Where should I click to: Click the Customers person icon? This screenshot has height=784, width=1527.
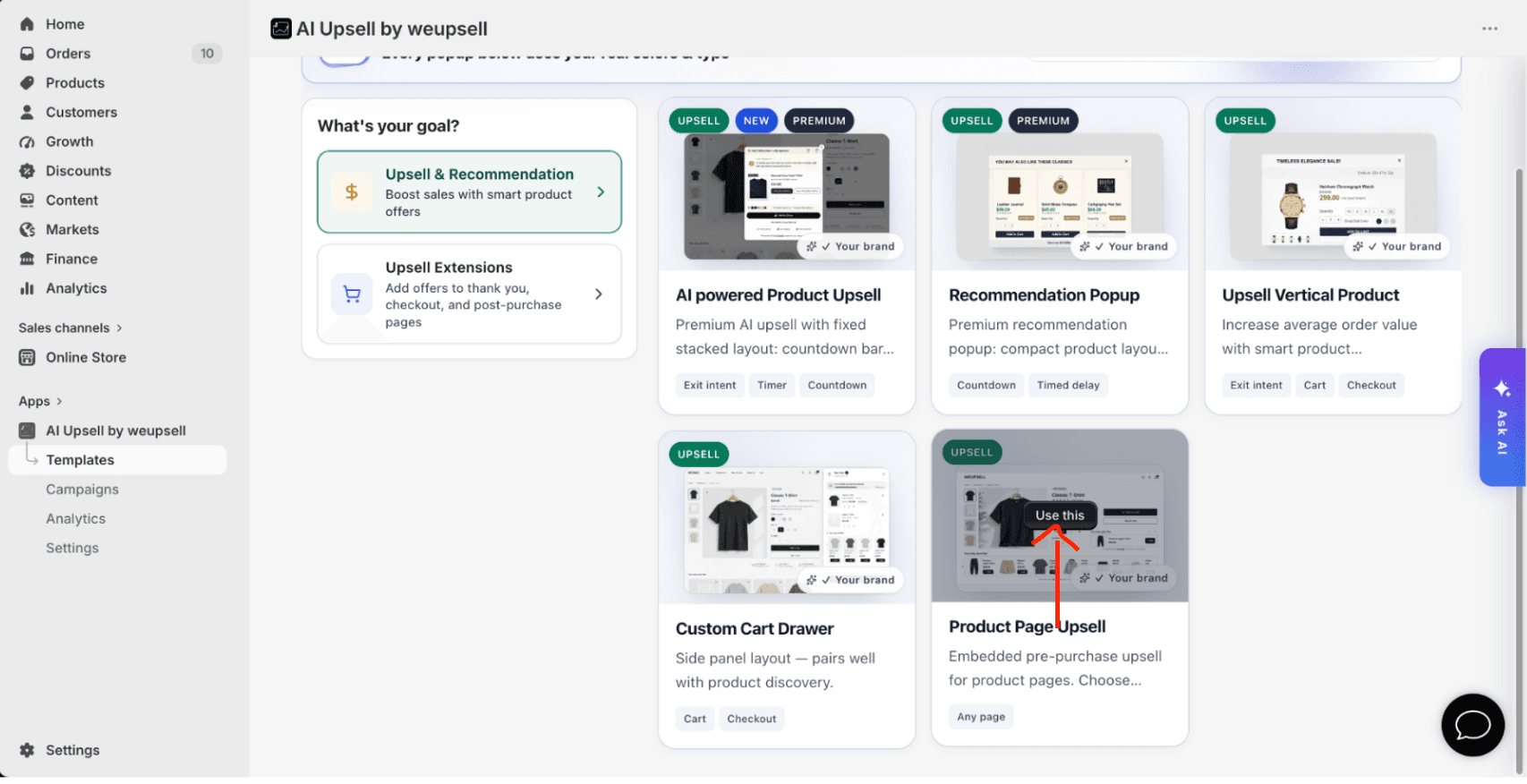pos(27,113)
